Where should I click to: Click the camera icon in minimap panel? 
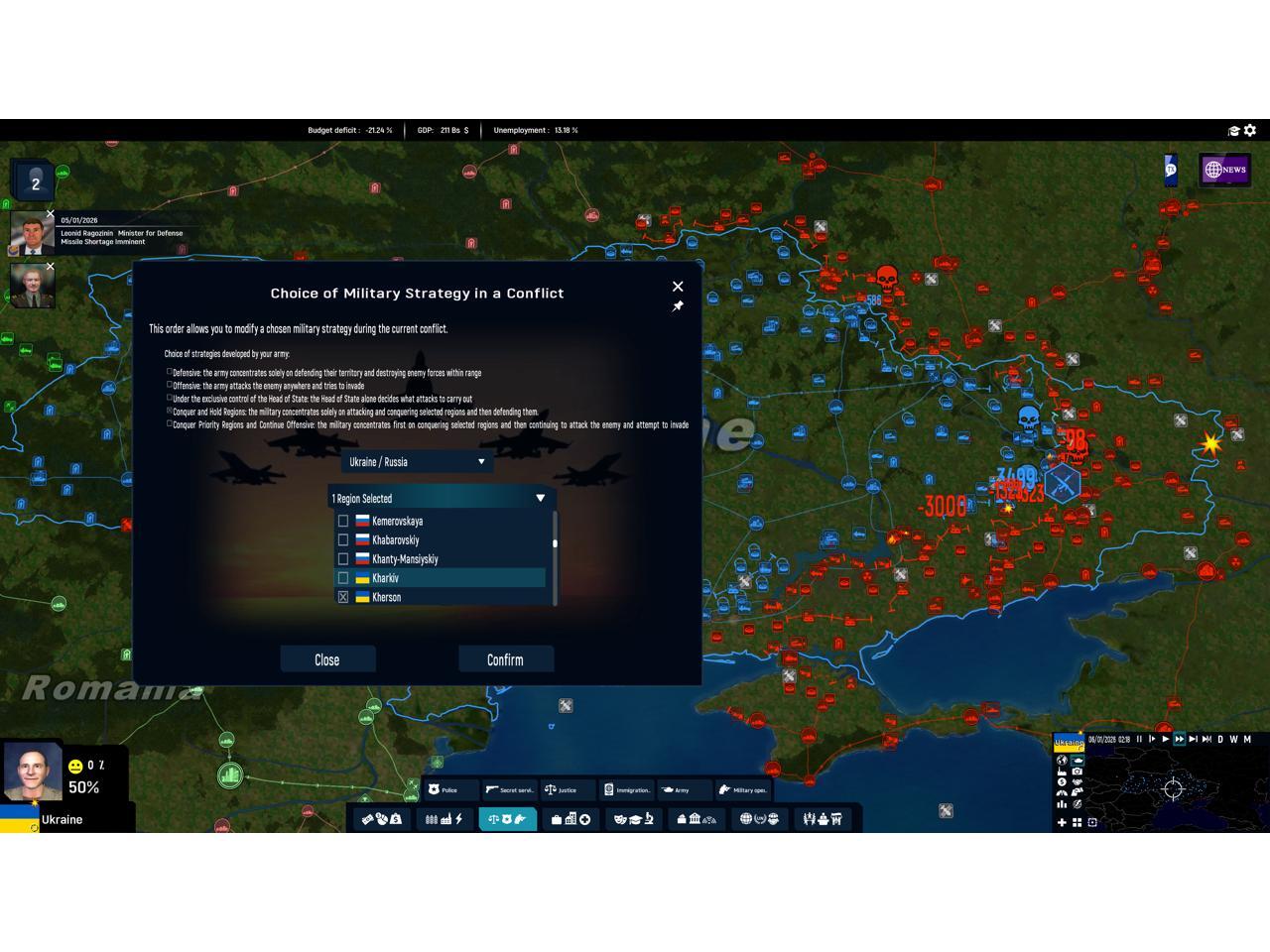[x=1078, y=772]
